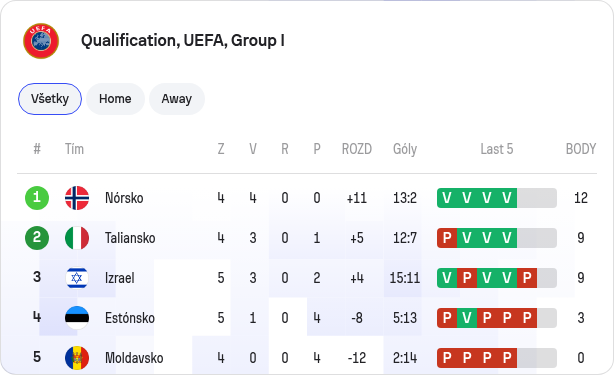This screenshot has width=614, height=375.
Task: Click the Norway flag icon
Action: [x=77, y=198]
